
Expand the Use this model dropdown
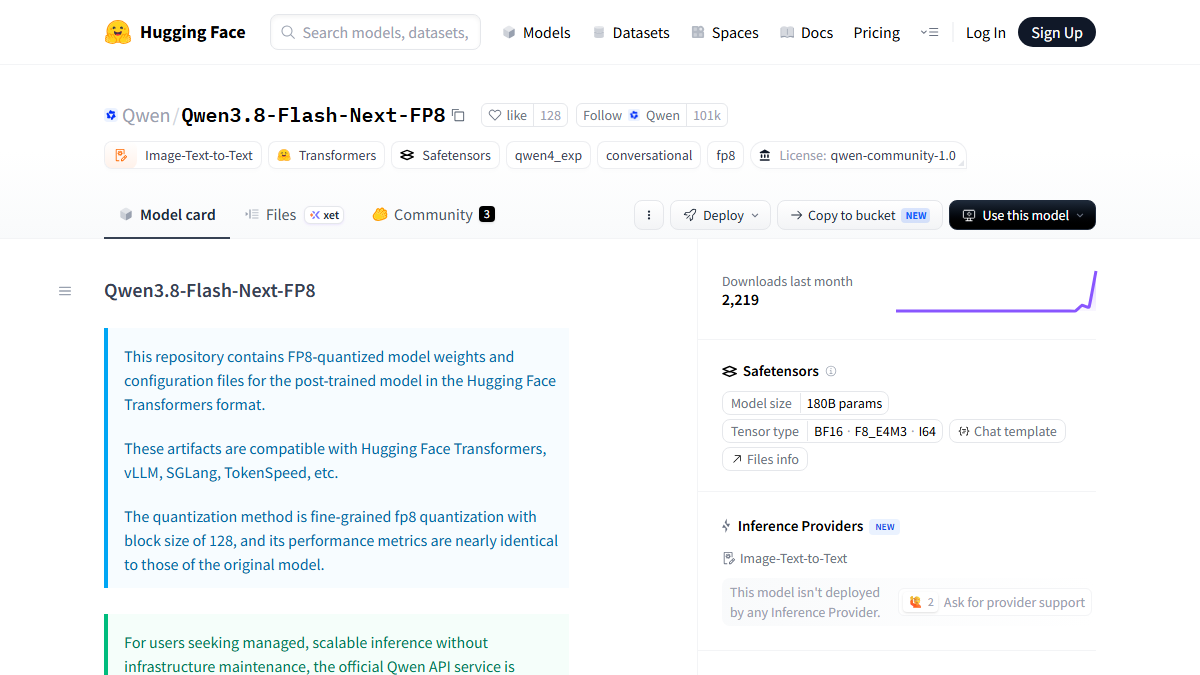pos(1022,215)
